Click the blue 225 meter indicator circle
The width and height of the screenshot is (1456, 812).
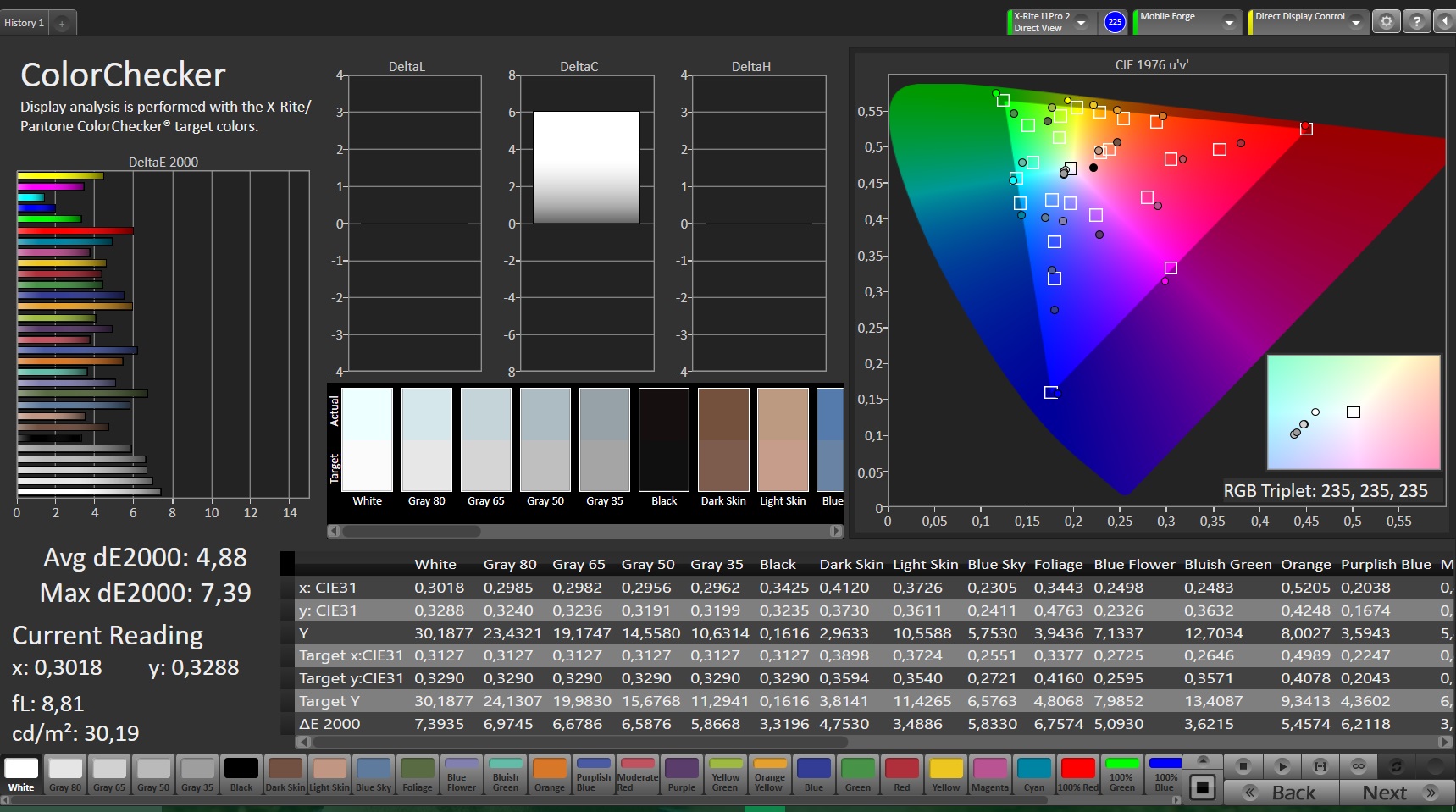pyautogui.click(x=1115, y=22)
